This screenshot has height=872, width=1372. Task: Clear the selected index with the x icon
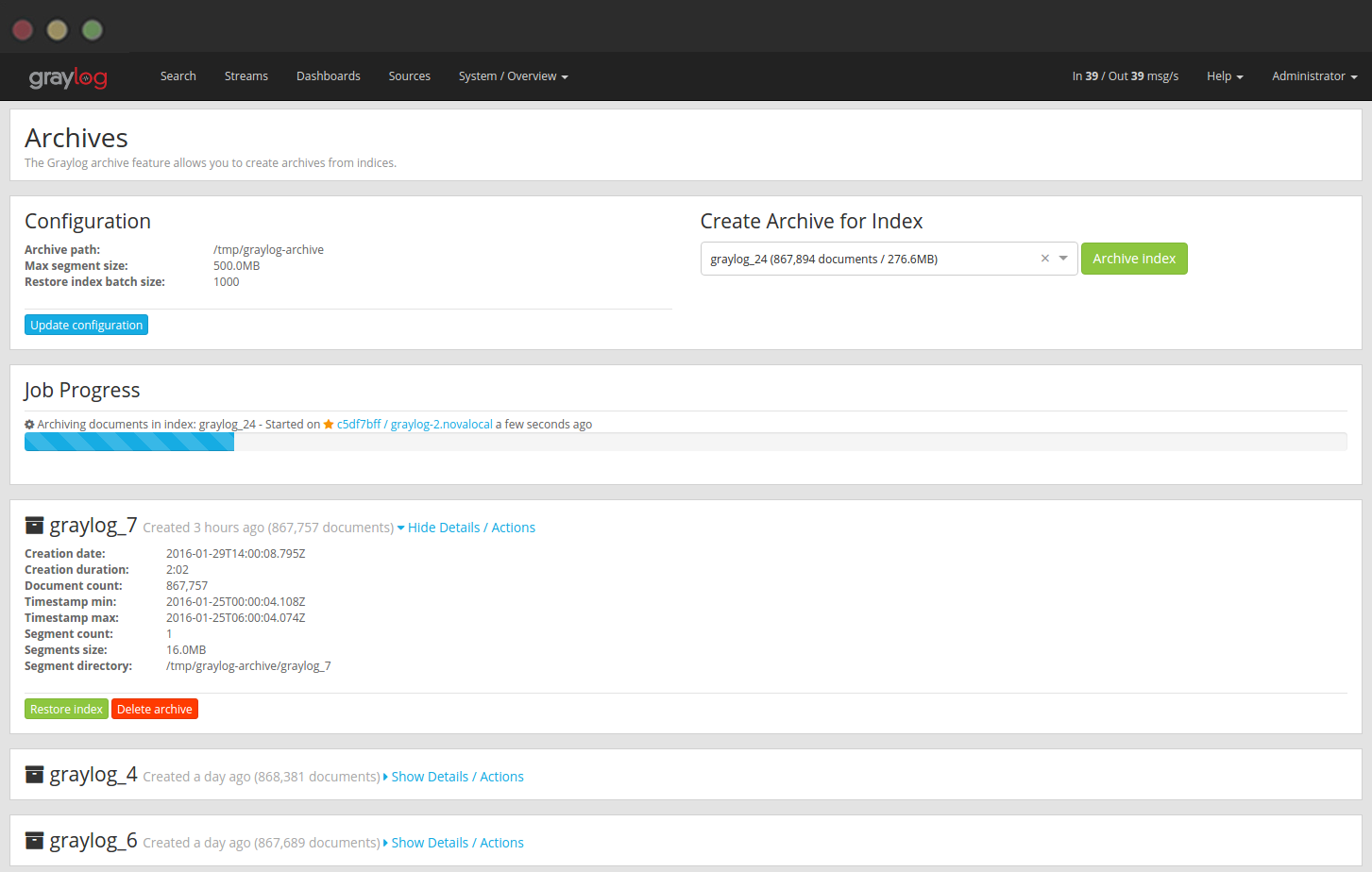[1045, 259]
